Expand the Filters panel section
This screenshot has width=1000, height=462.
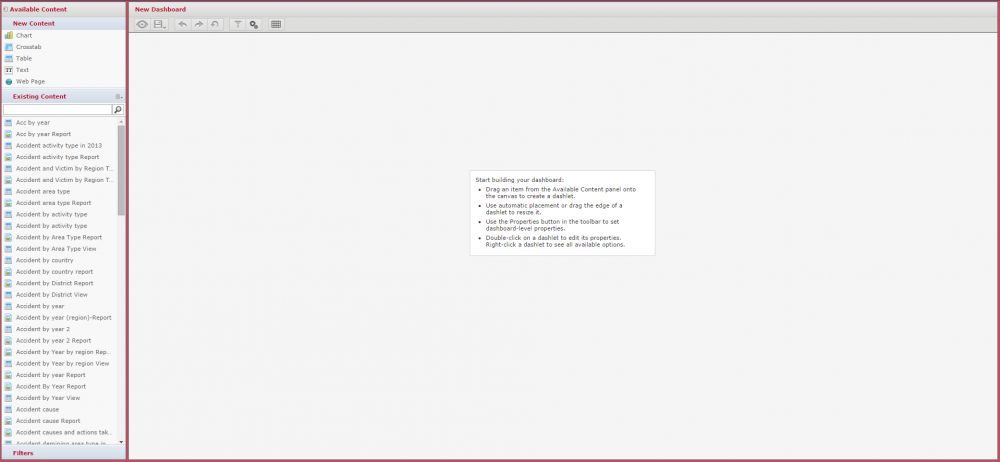tap(23, 453)
